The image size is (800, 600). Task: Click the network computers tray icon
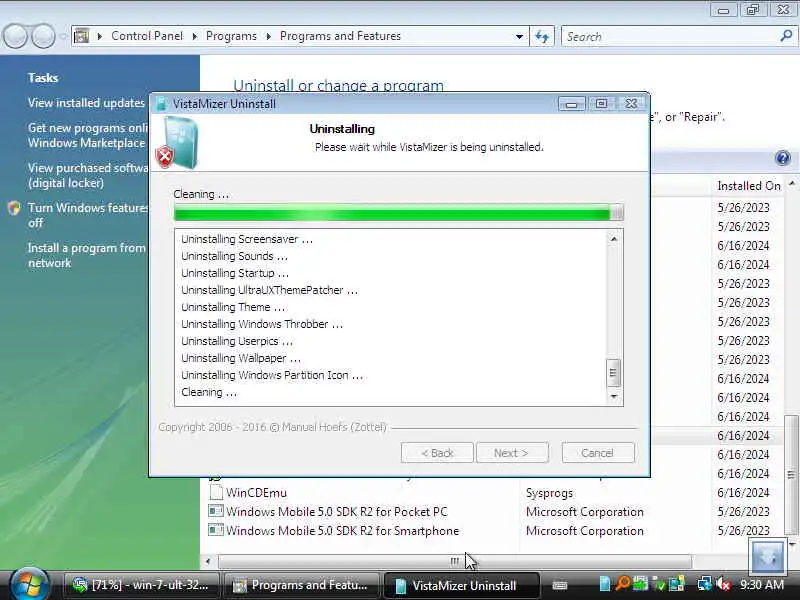point(705,584)
